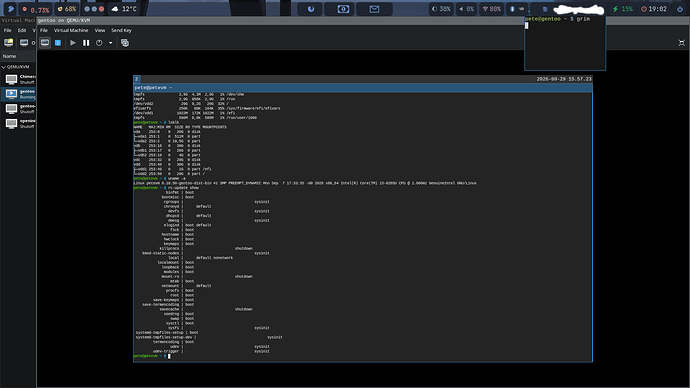The width and height of the screenshot is (690, 388).
Task: Open the manage VM snapshots icon
Action: pos(125,43)
